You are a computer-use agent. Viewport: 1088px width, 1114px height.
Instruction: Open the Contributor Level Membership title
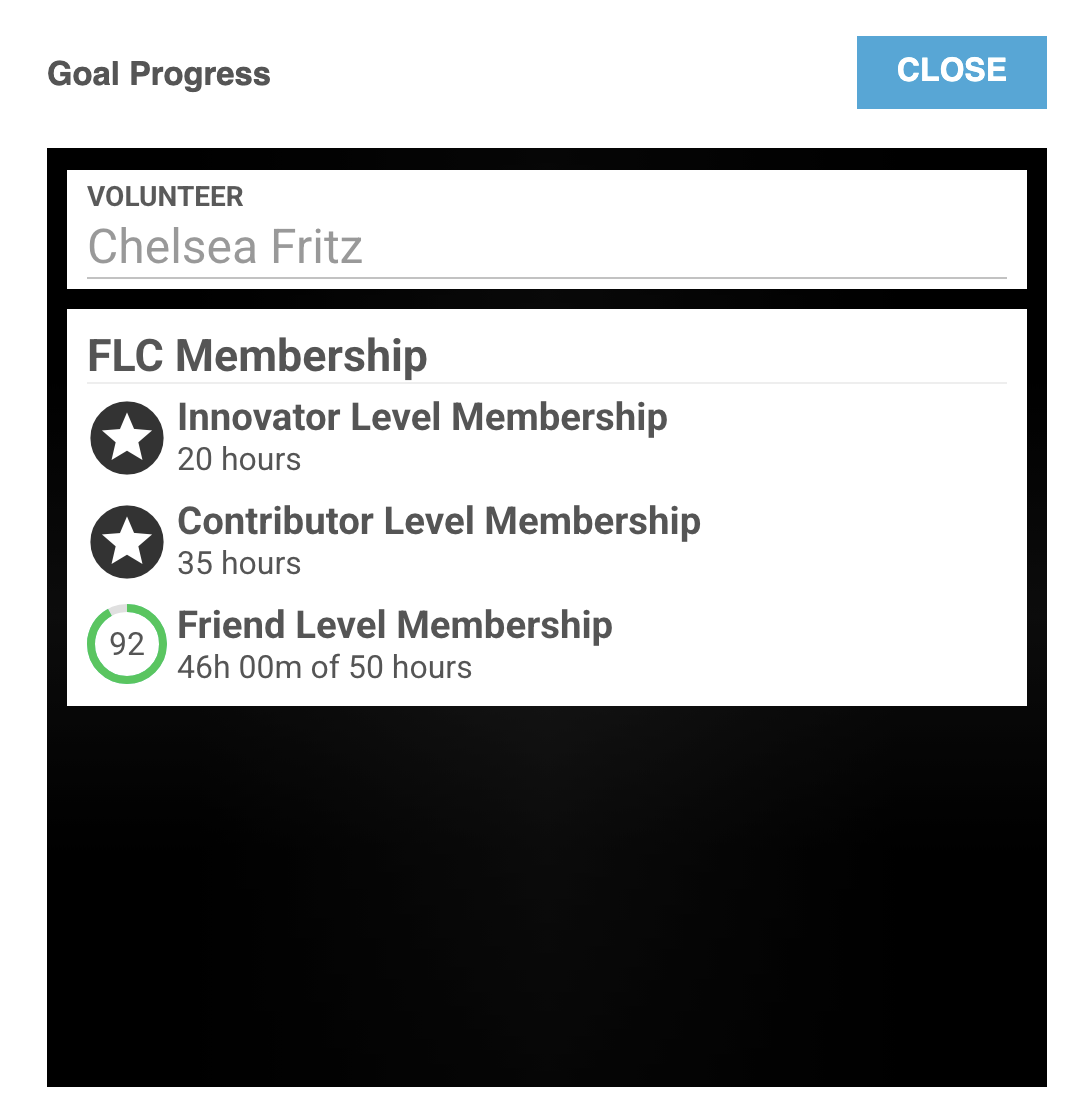click(x=439, y=521)
